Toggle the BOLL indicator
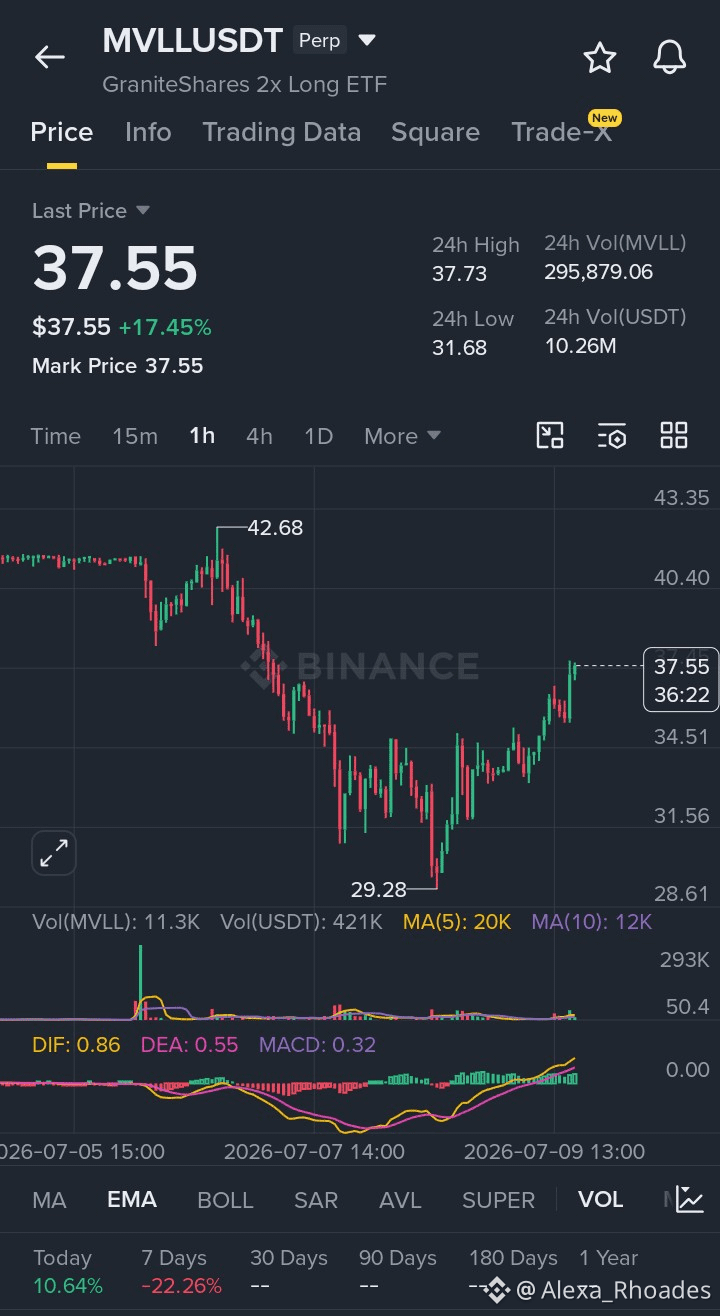The height and width of the screenshot is (1316, 720). tap(225, 1199)
